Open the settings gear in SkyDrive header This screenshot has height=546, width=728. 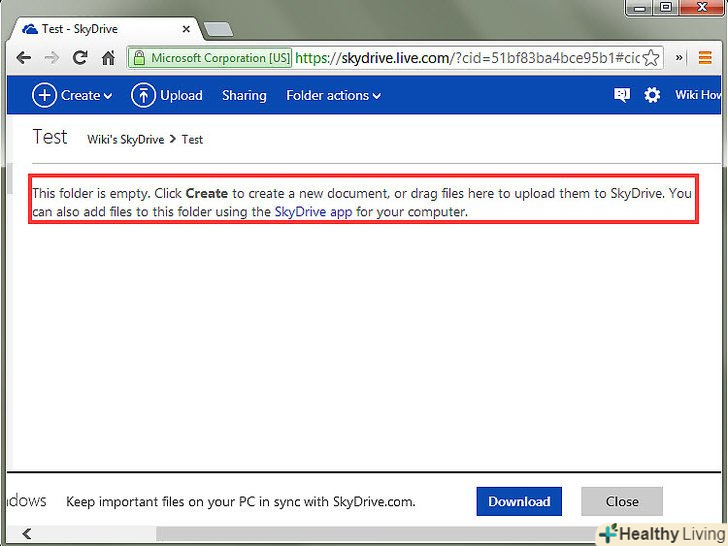pos(652,95)
